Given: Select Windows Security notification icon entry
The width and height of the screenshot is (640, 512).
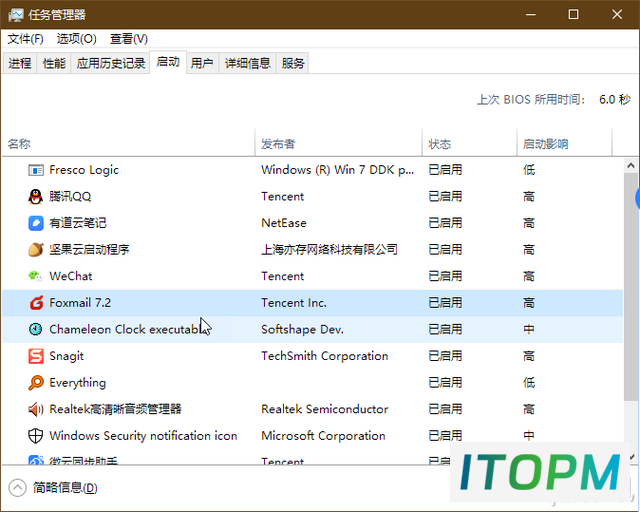Looking at the screenshot, I should point(143,436).
